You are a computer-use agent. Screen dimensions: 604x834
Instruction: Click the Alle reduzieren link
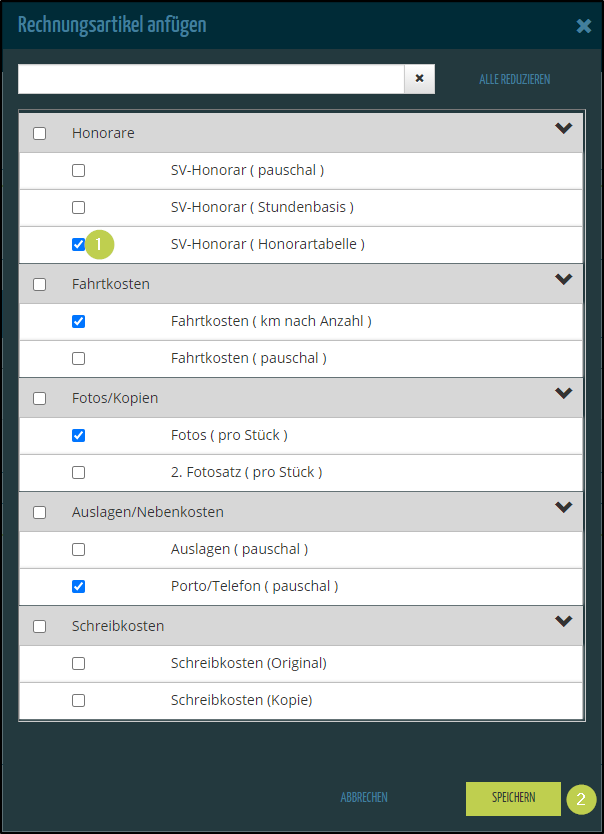[x=515, y=79]
